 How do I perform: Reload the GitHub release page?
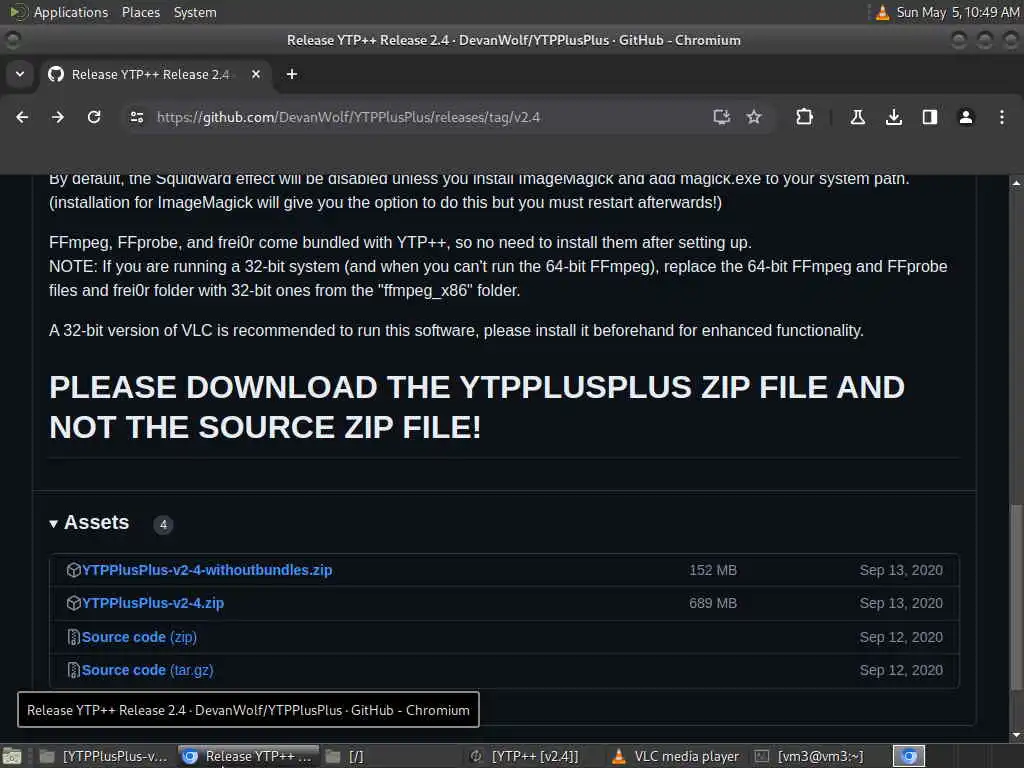click(94, 117)
